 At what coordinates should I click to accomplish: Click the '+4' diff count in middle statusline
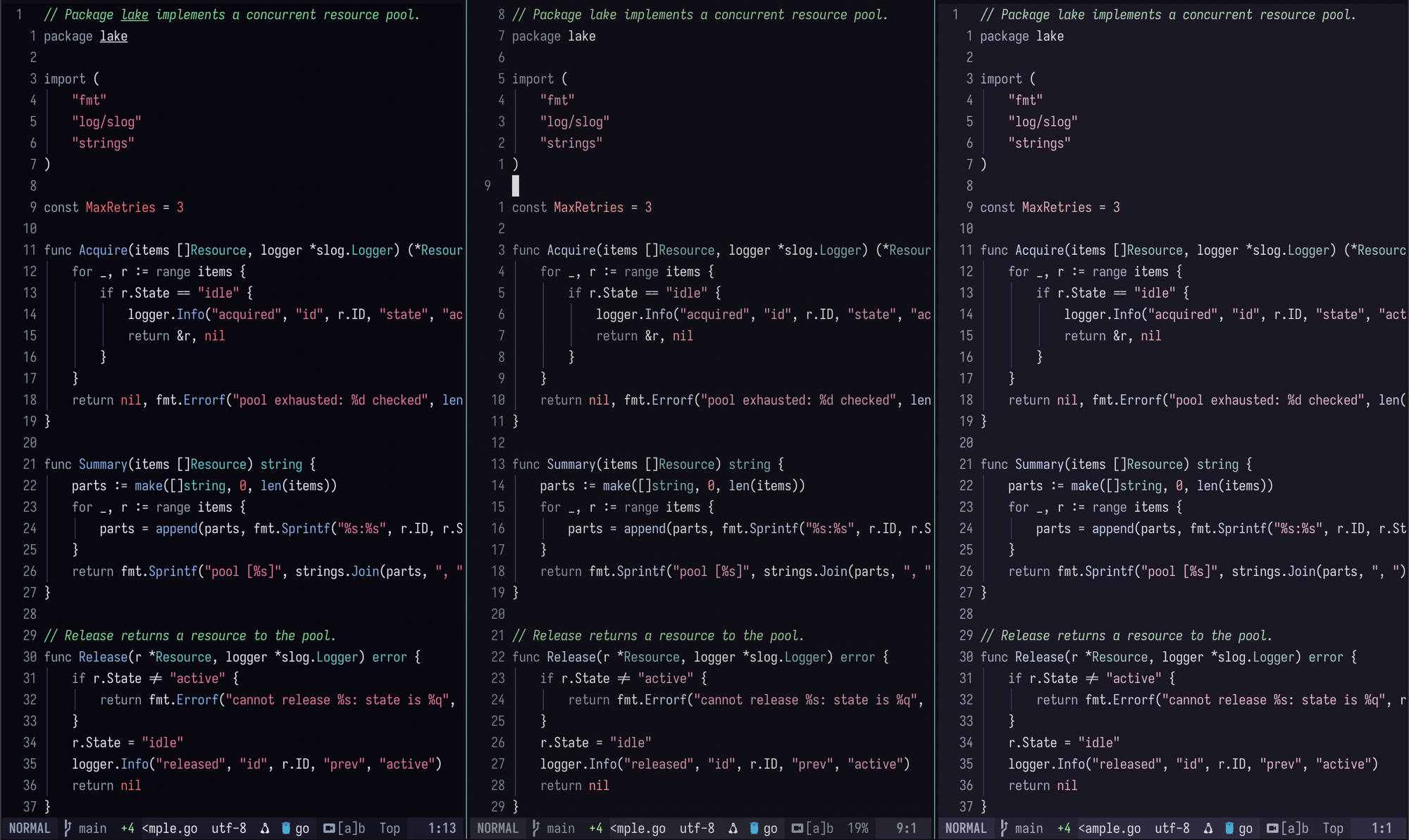coord(596,828)
